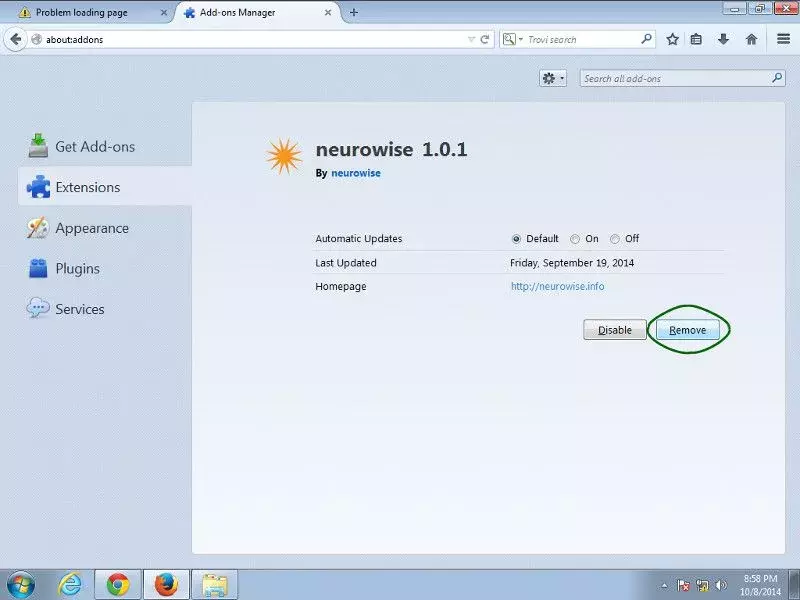Open the Downloads arrow icon
This screenshot has width=800, height=600.
pyautogui.click(x=723, y=39)
